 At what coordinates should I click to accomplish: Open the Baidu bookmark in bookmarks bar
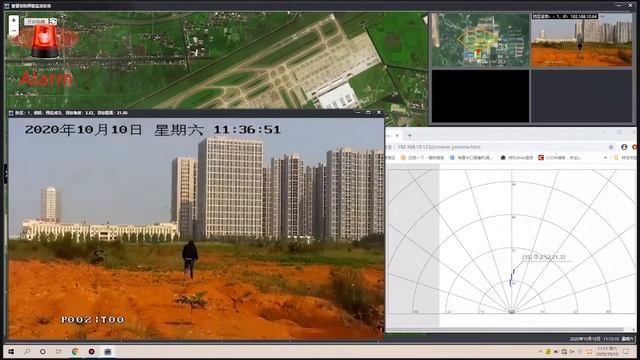click(422, 158)
